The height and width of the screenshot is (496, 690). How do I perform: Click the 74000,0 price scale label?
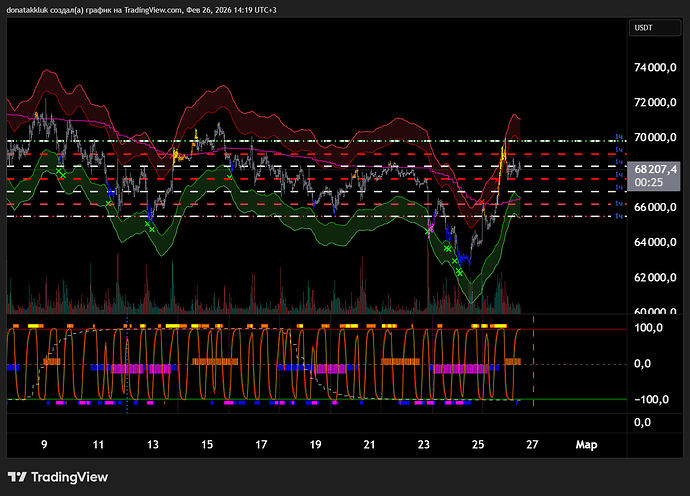coord(655,68)
